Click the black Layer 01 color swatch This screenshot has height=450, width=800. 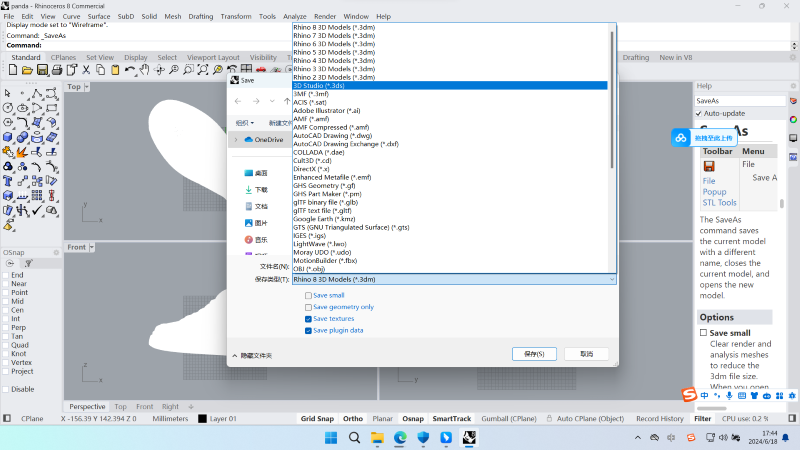pos(202,419)
